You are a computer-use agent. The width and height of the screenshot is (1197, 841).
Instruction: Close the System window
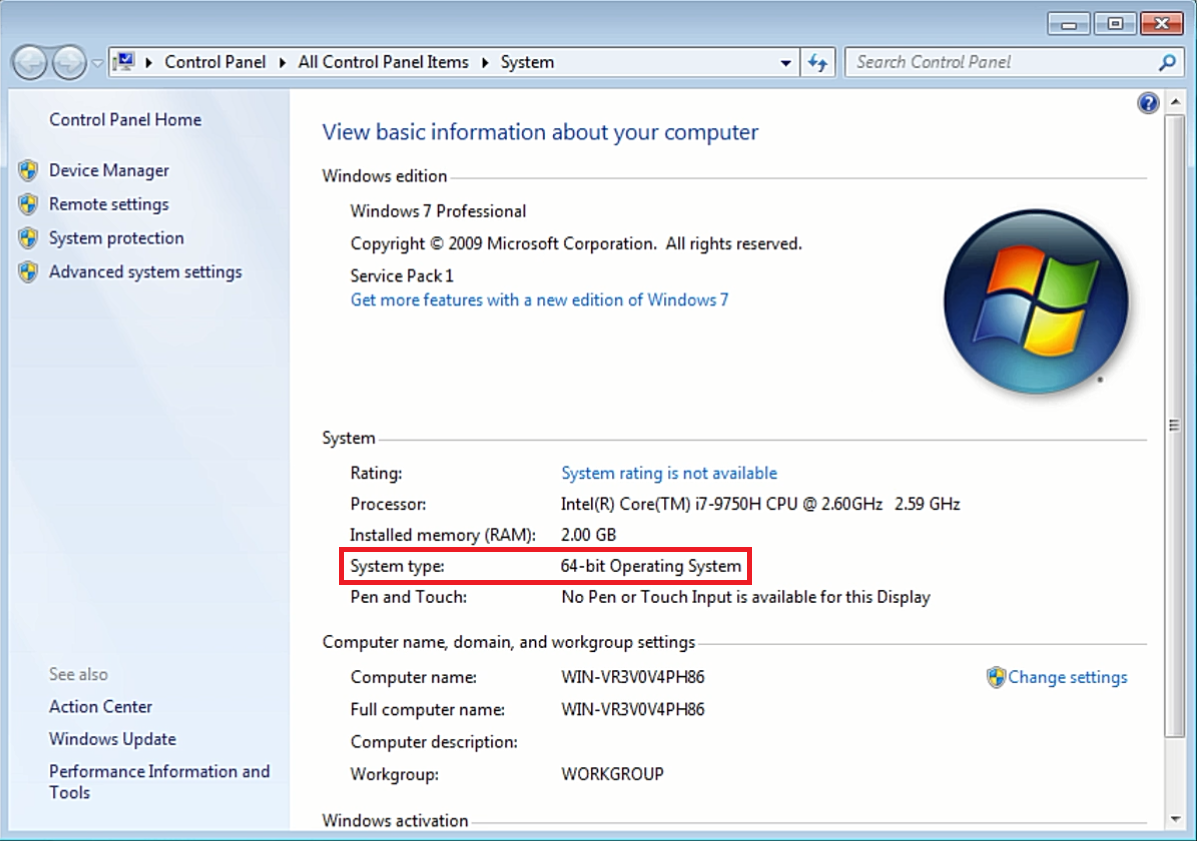1162,24
